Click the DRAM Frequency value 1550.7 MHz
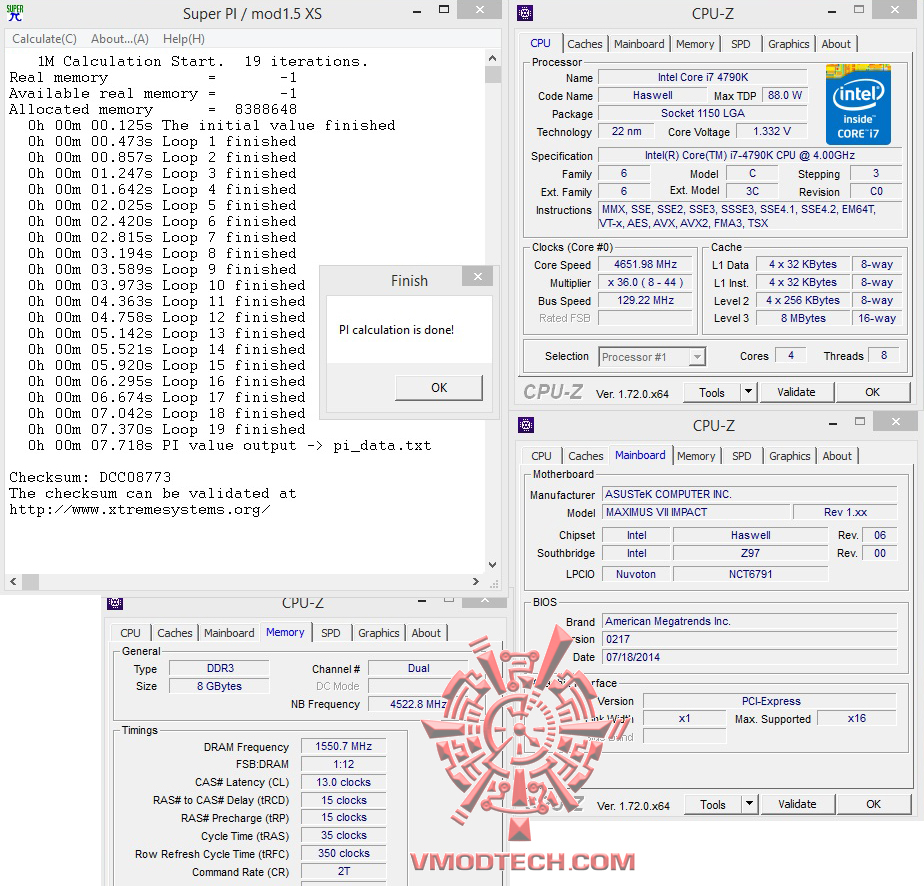This screenshot has width=924, height=886. 344,746
